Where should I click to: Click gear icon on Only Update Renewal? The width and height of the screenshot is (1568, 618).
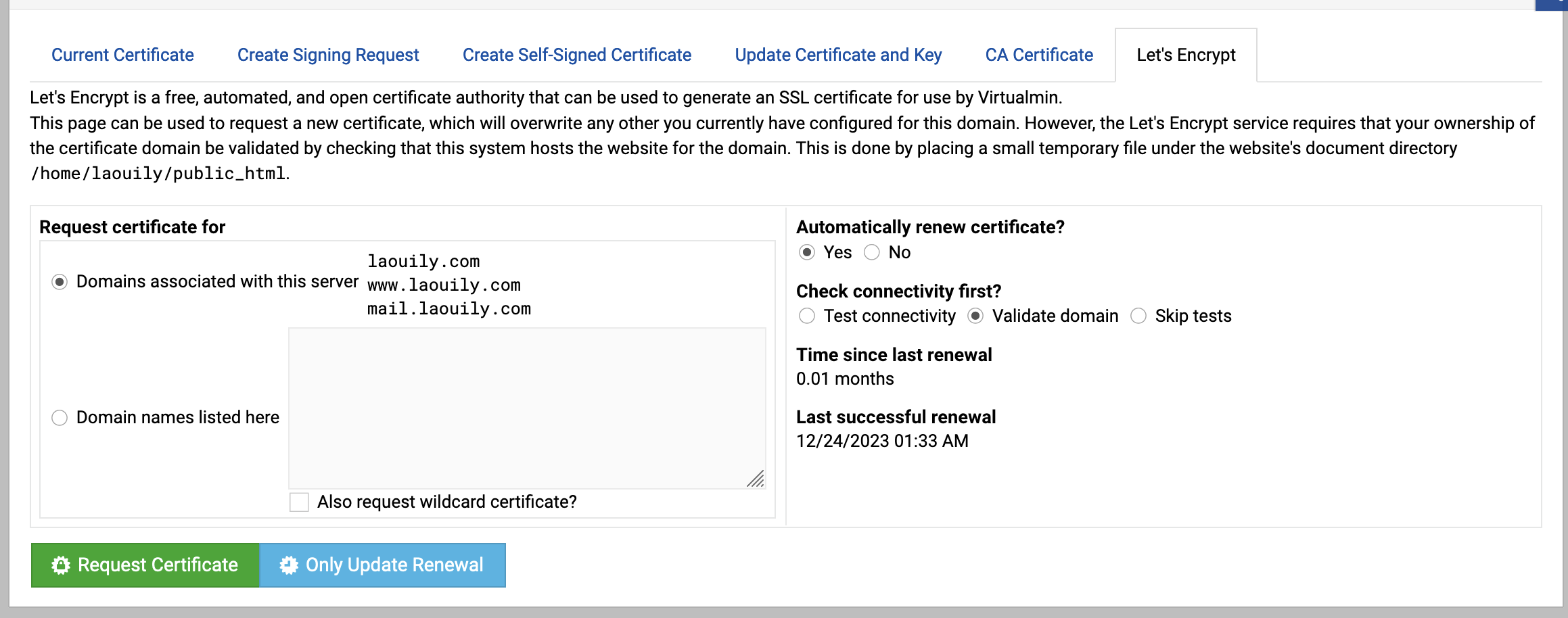coord(289,565)
